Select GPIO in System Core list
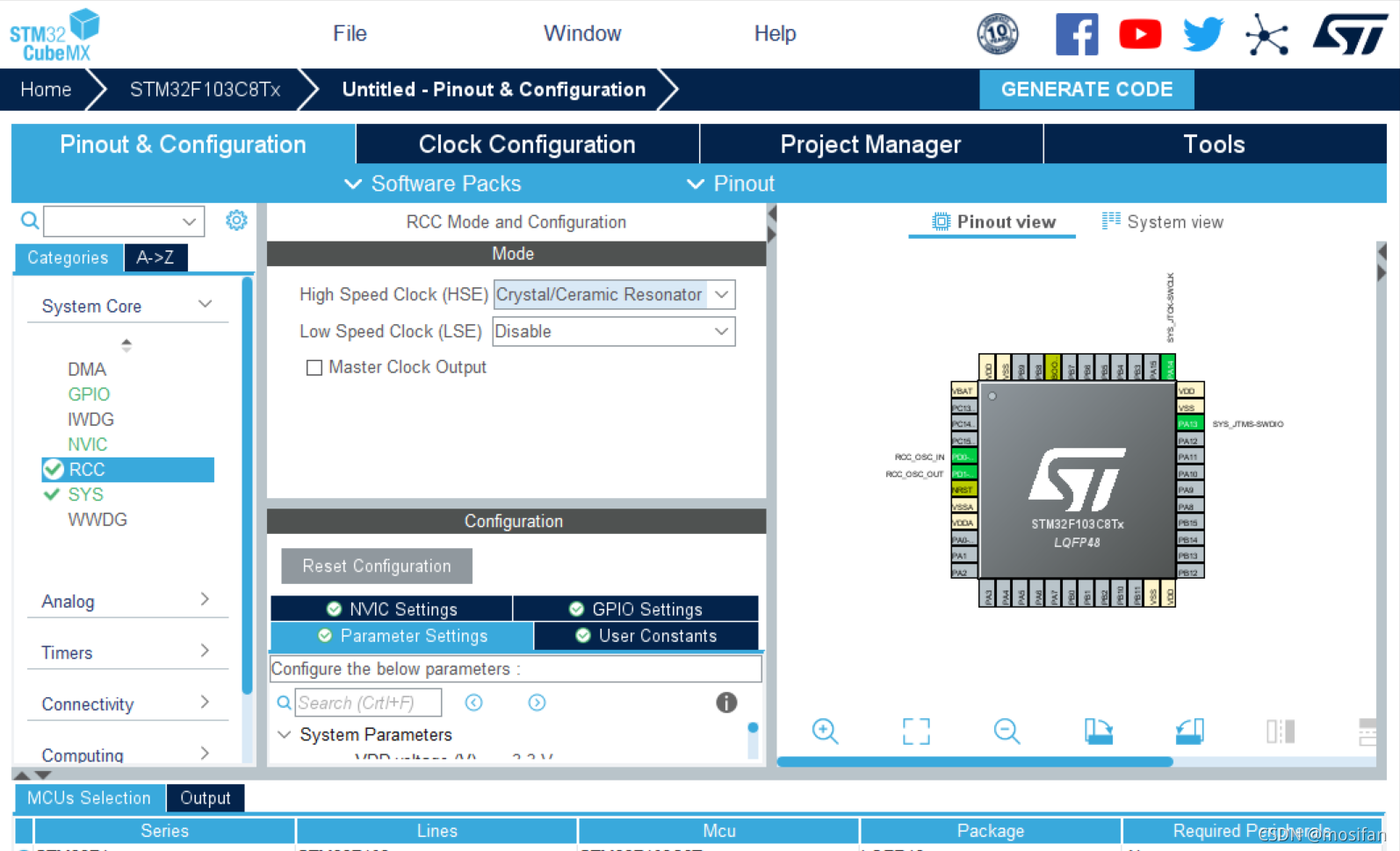 click(89, 394)
